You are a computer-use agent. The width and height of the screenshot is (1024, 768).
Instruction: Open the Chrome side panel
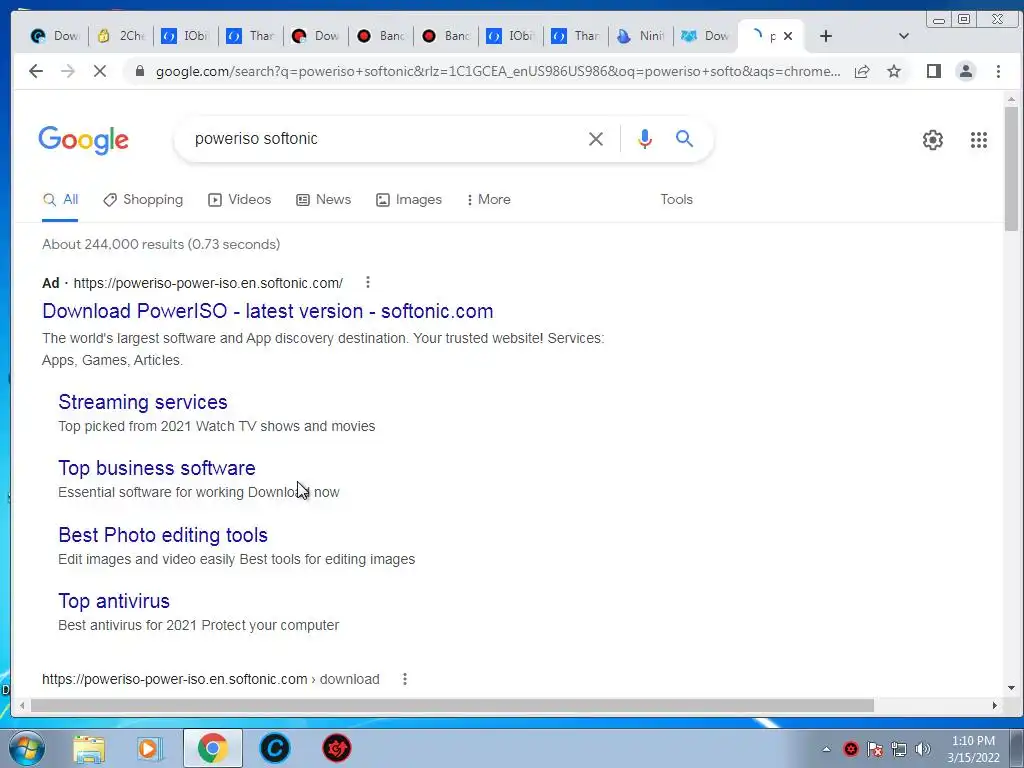point(934,71)
